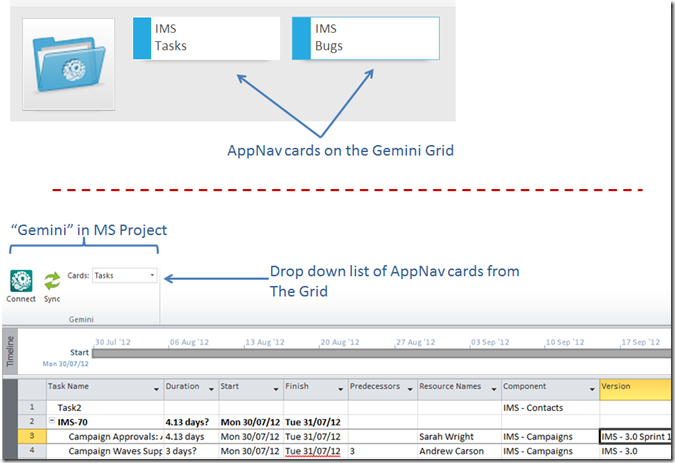Click the Campaign Waves Supp task cell
Image resolution: width=675 pixels, height=463 pixels.
(x=105, y=451)
